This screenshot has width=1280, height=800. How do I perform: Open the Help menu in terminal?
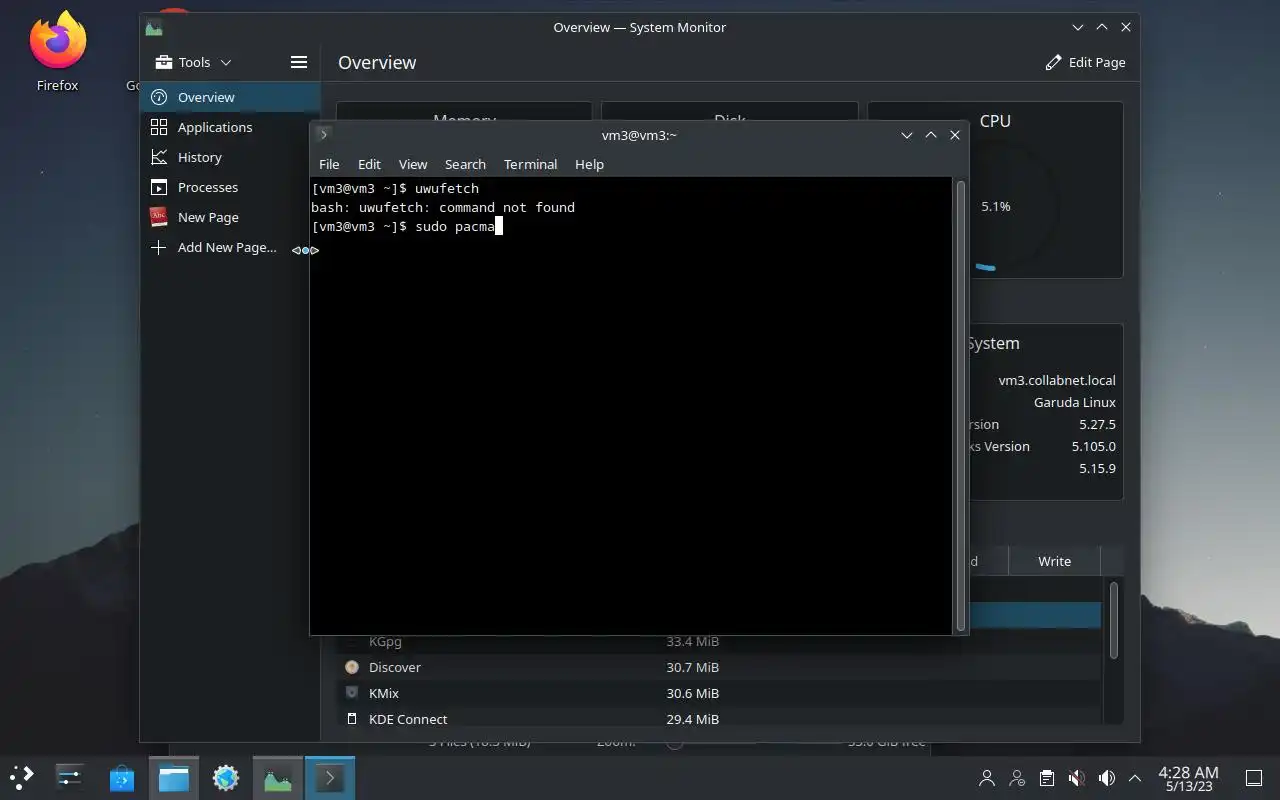(x=589, y=164)
